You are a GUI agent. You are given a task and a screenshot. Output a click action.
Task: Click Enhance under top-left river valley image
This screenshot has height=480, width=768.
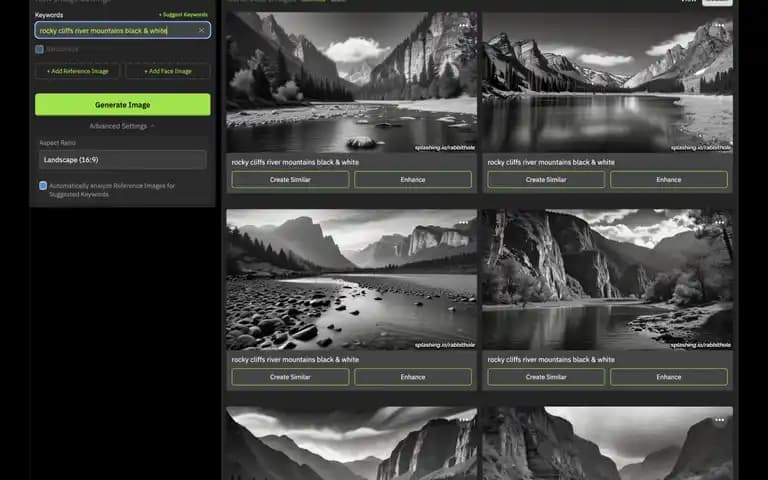click(x=413, y=180)
